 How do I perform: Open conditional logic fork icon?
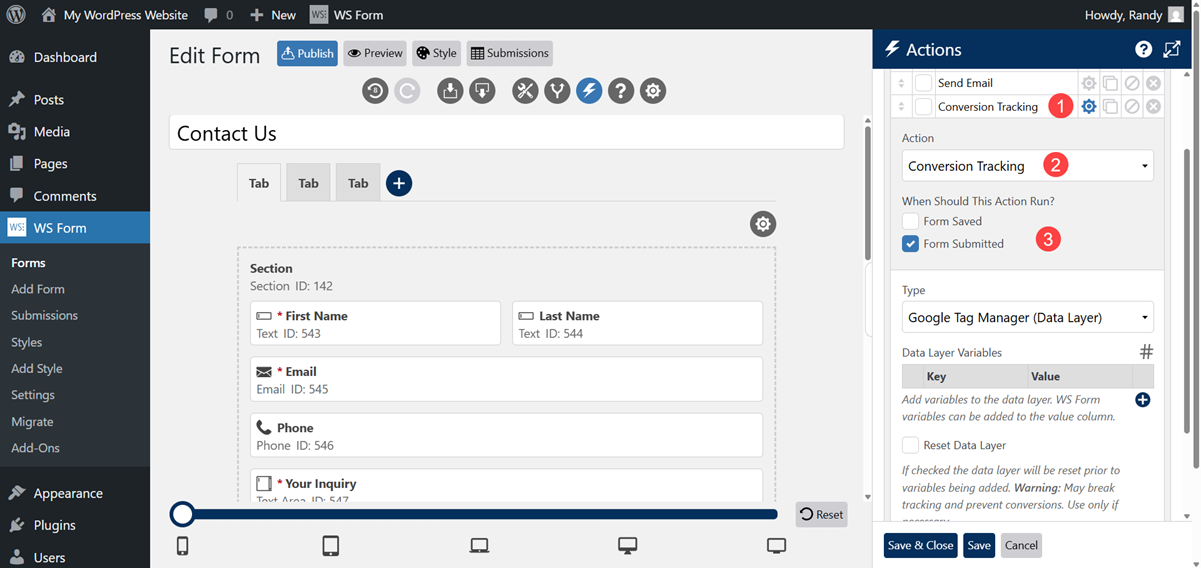point(557,91)
